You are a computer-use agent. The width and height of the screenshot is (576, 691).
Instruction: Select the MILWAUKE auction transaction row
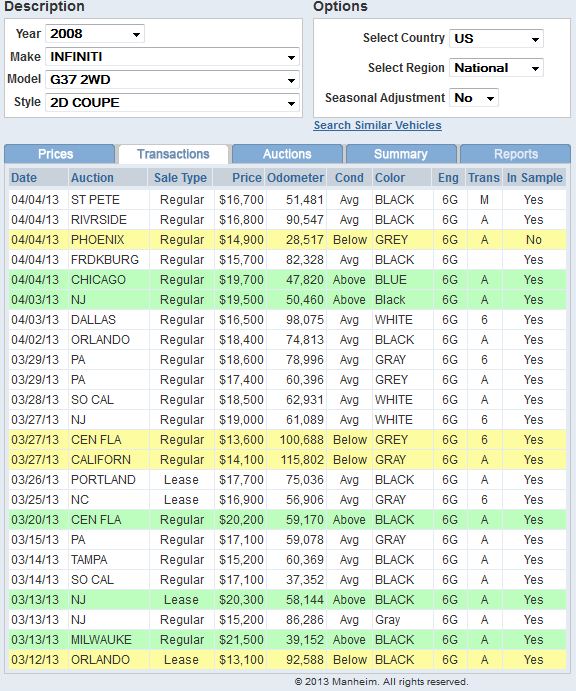point(287,640)
